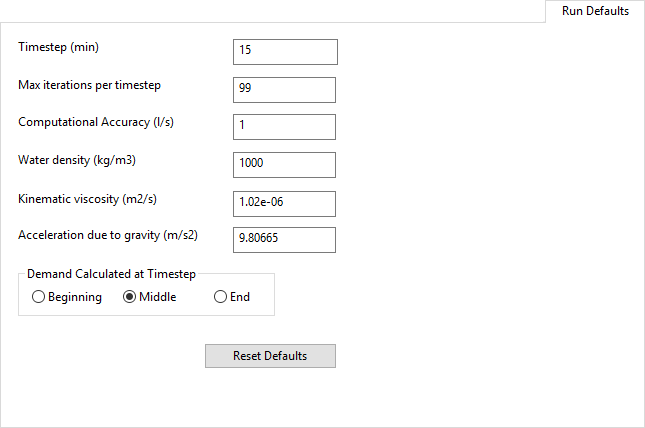Click the Water density input showing 1000
Viewport: 645px width, 428px height.
click(x=284, y=164)
